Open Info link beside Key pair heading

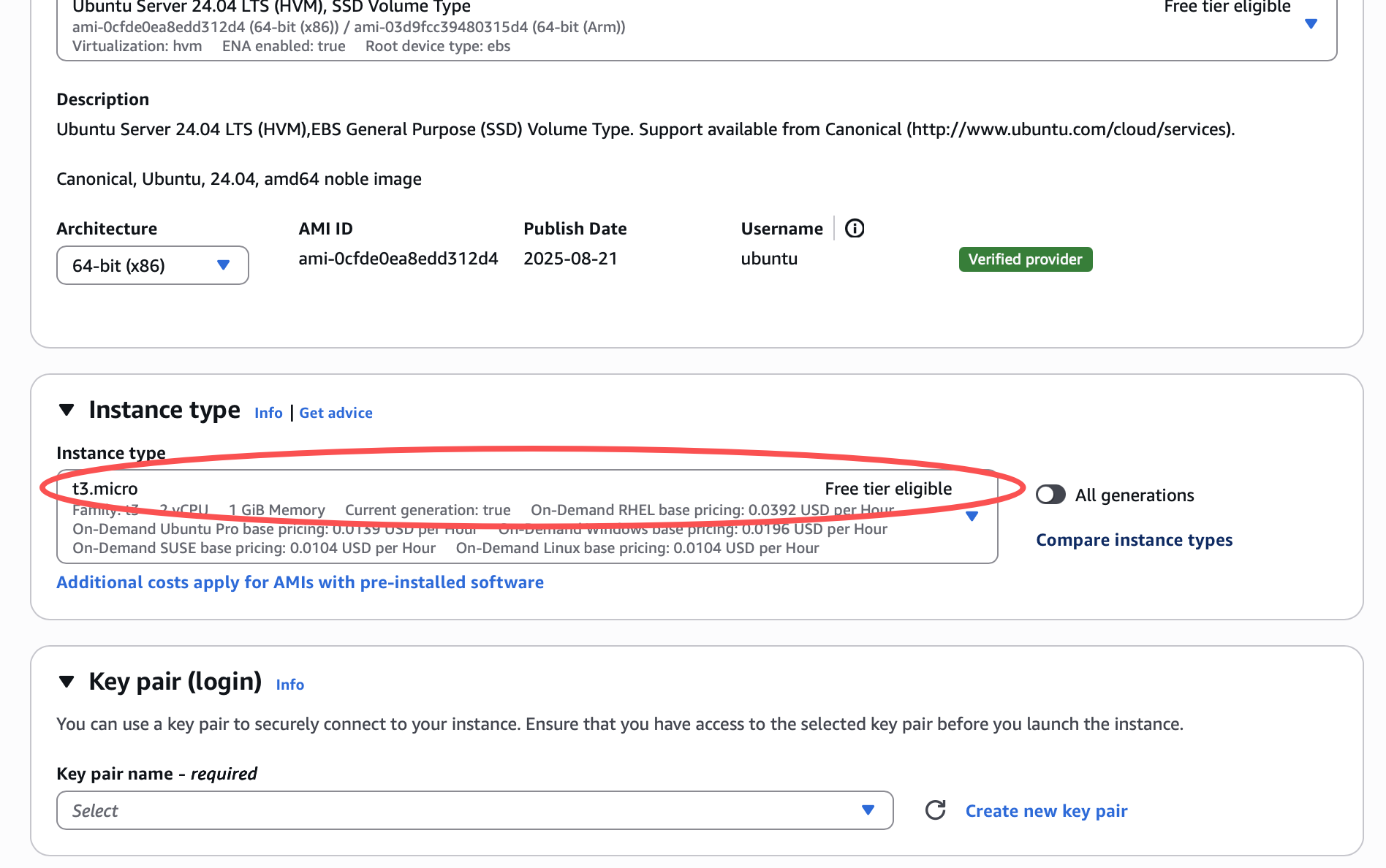289,685
